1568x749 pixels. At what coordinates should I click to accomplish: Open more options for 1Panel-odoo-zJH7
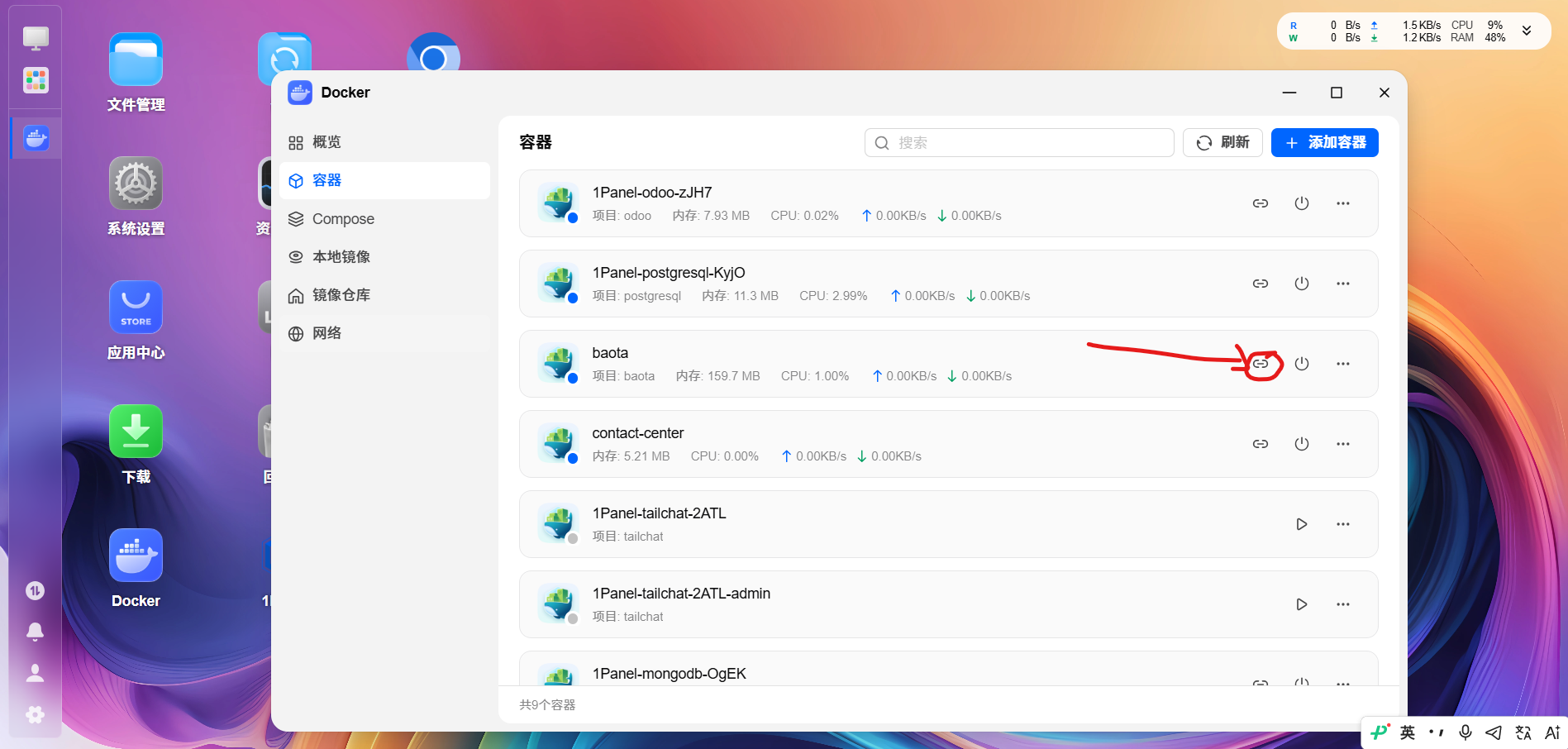pos(1342,203)
